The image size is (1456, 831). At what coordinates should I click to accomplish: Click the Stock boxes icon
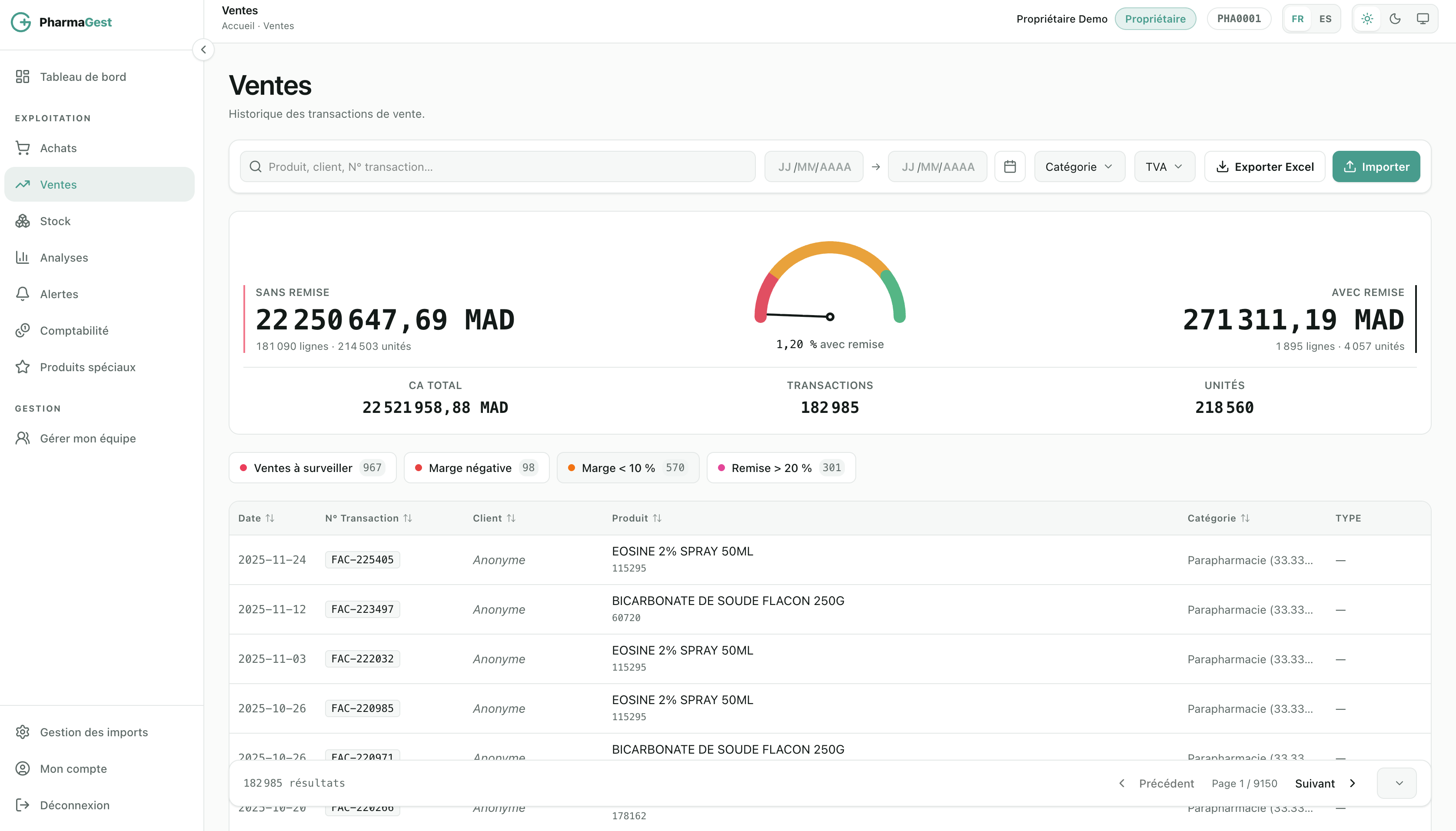(23, 221)
